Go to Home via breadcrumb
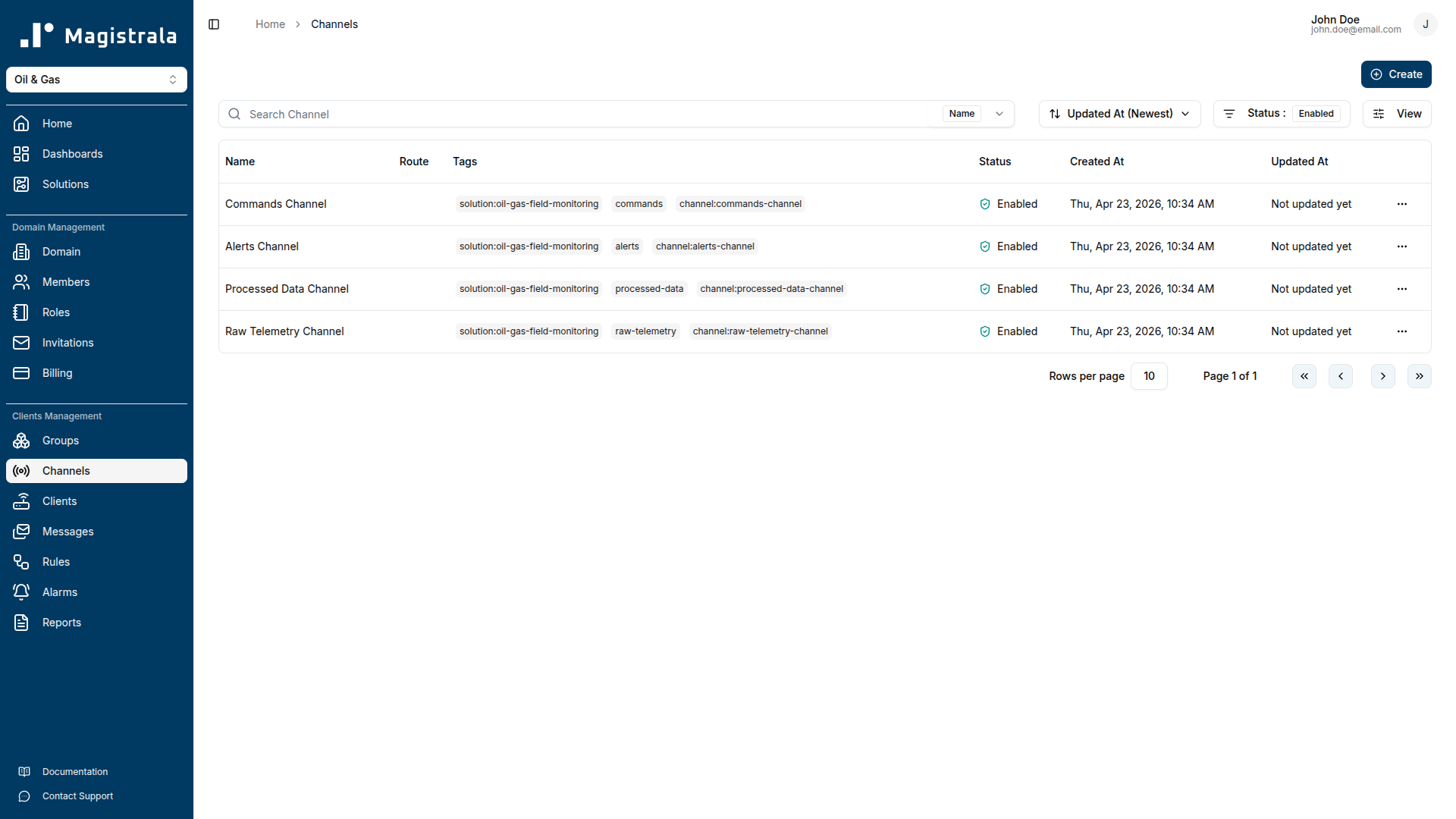The image size is (1456, 819). (270, 24)
